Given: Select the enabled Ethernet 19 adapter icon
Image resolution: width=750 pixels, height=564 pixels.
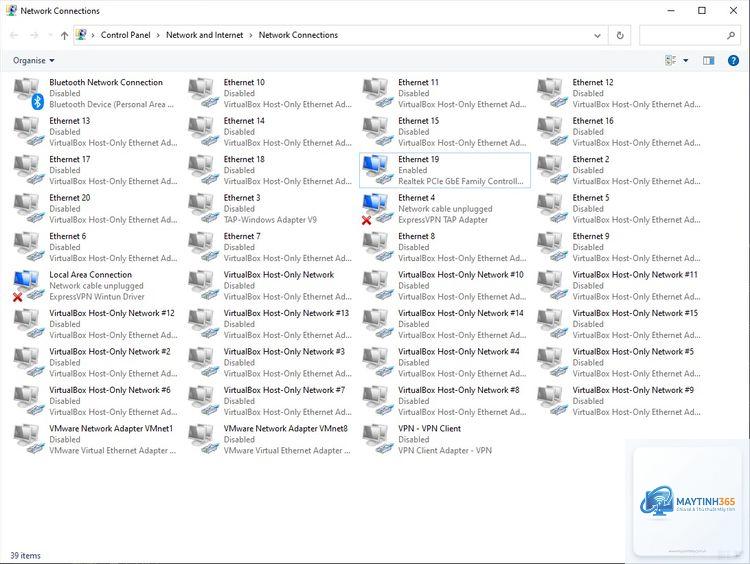Looking at the screenshot, I should coord(378,170).
